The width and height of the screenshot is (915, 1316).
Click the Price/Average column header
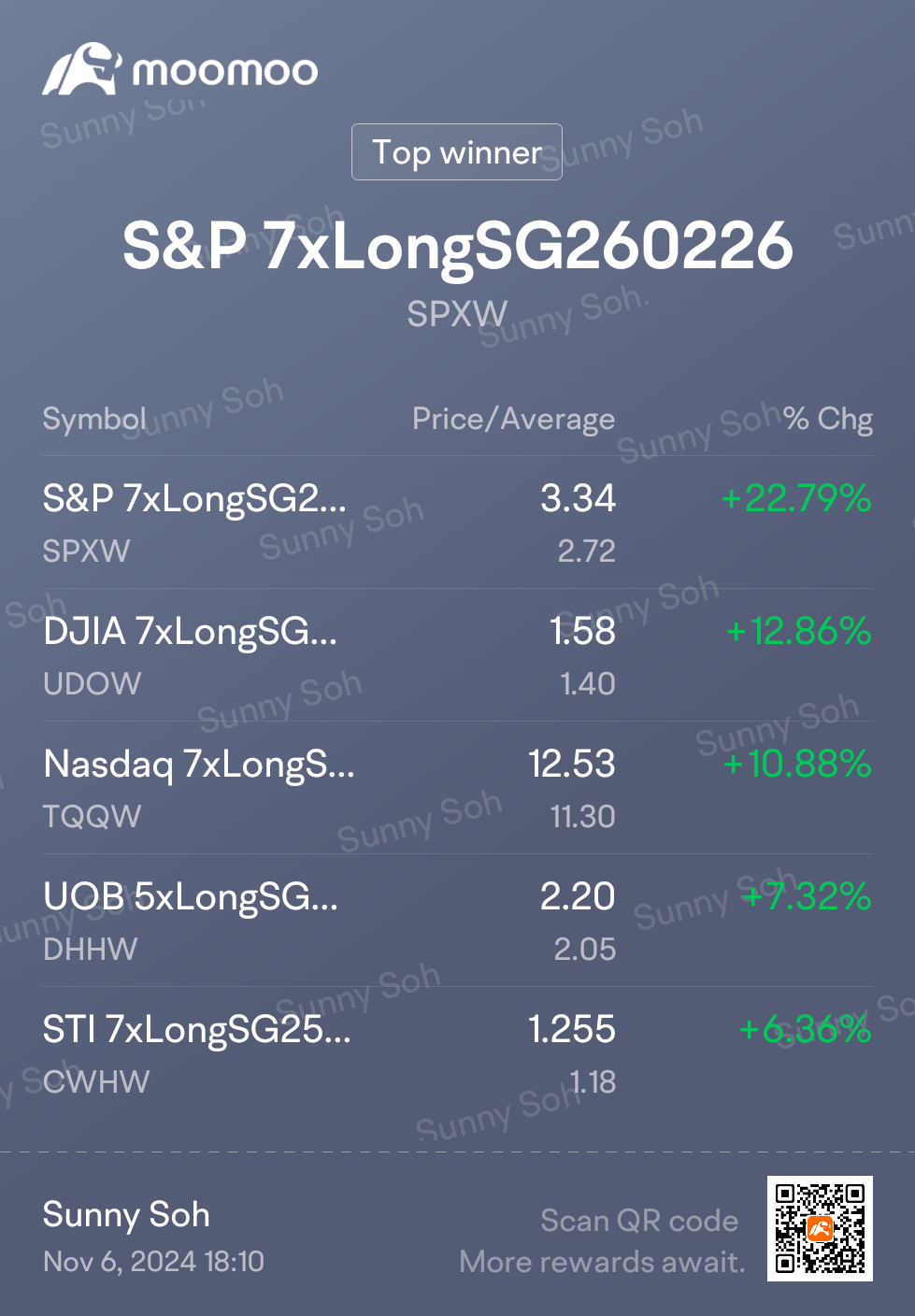tap(514, 419)
